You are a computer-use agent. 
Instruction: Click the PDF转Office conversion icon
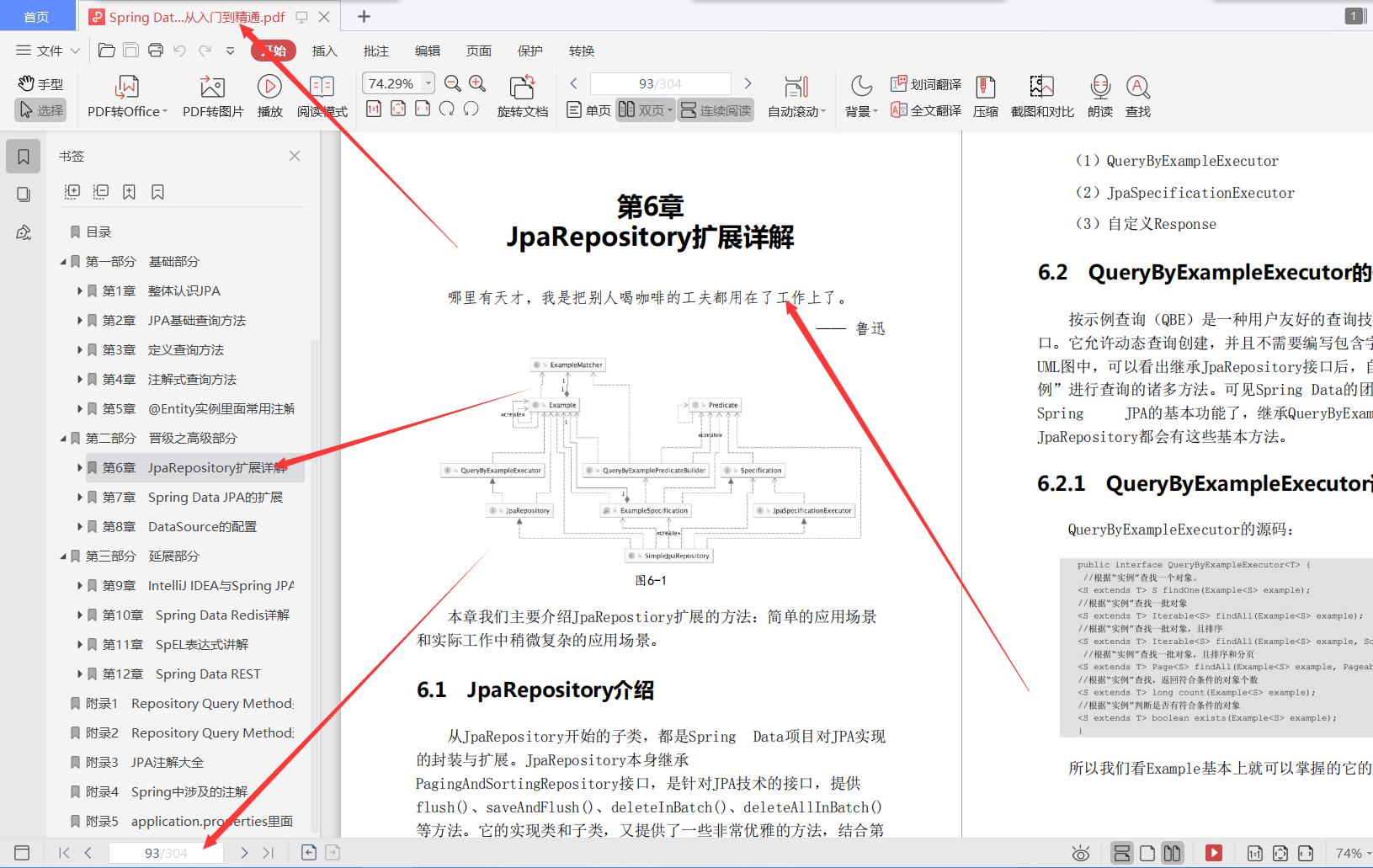click(x=126, y=88)
